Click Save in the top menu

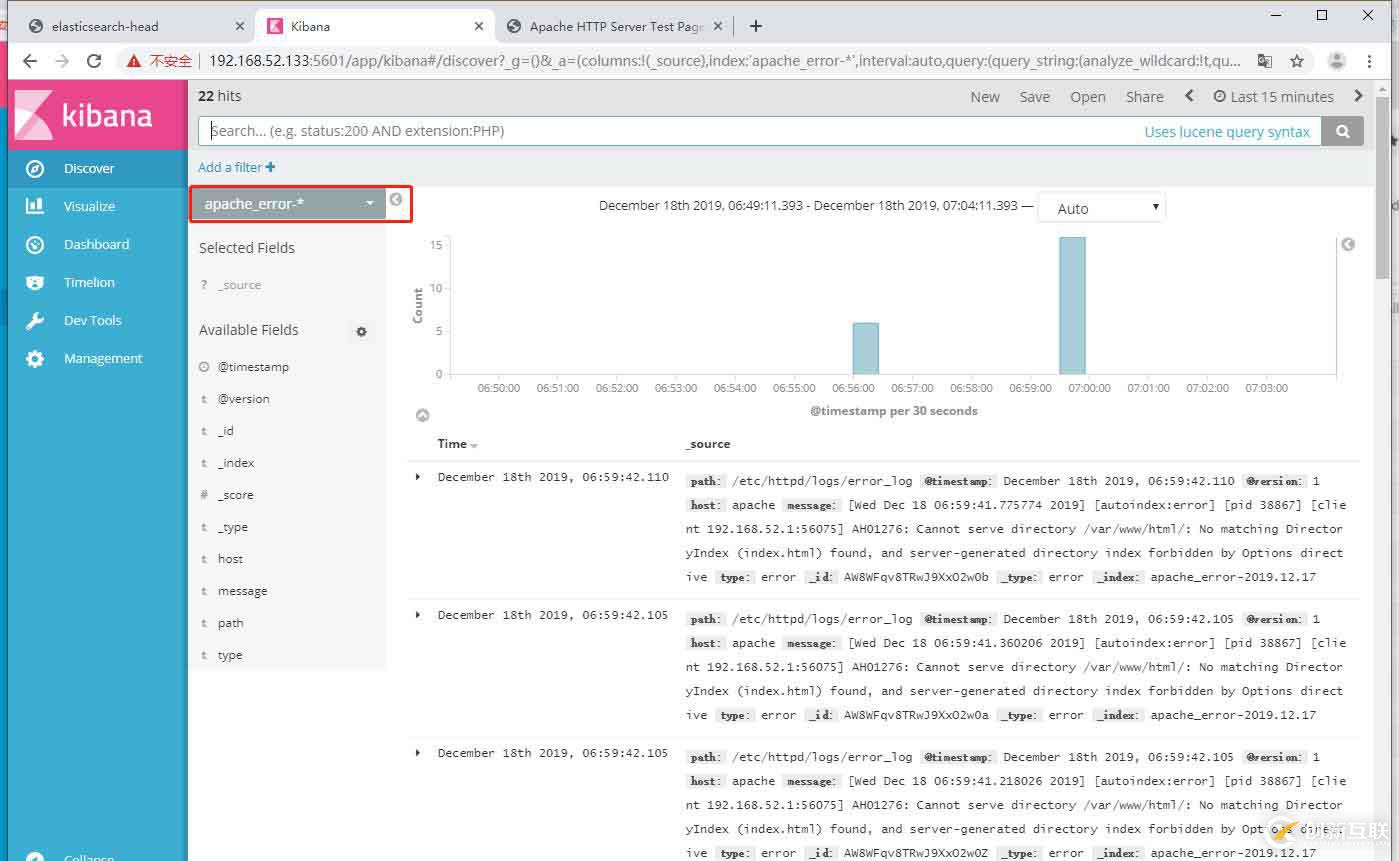pos(1035,96)
